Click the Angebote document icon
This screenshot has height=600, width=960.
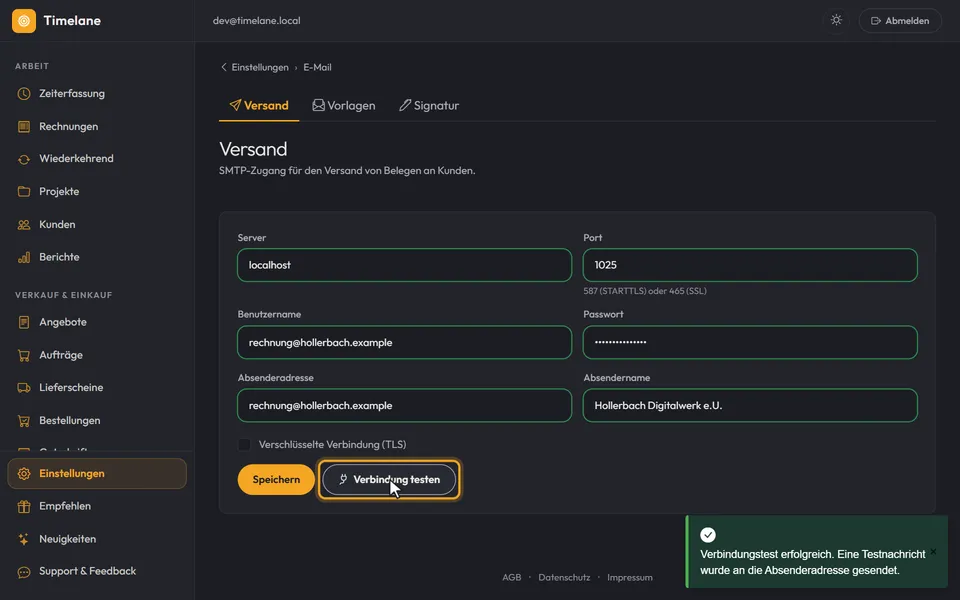coord(24,322)
